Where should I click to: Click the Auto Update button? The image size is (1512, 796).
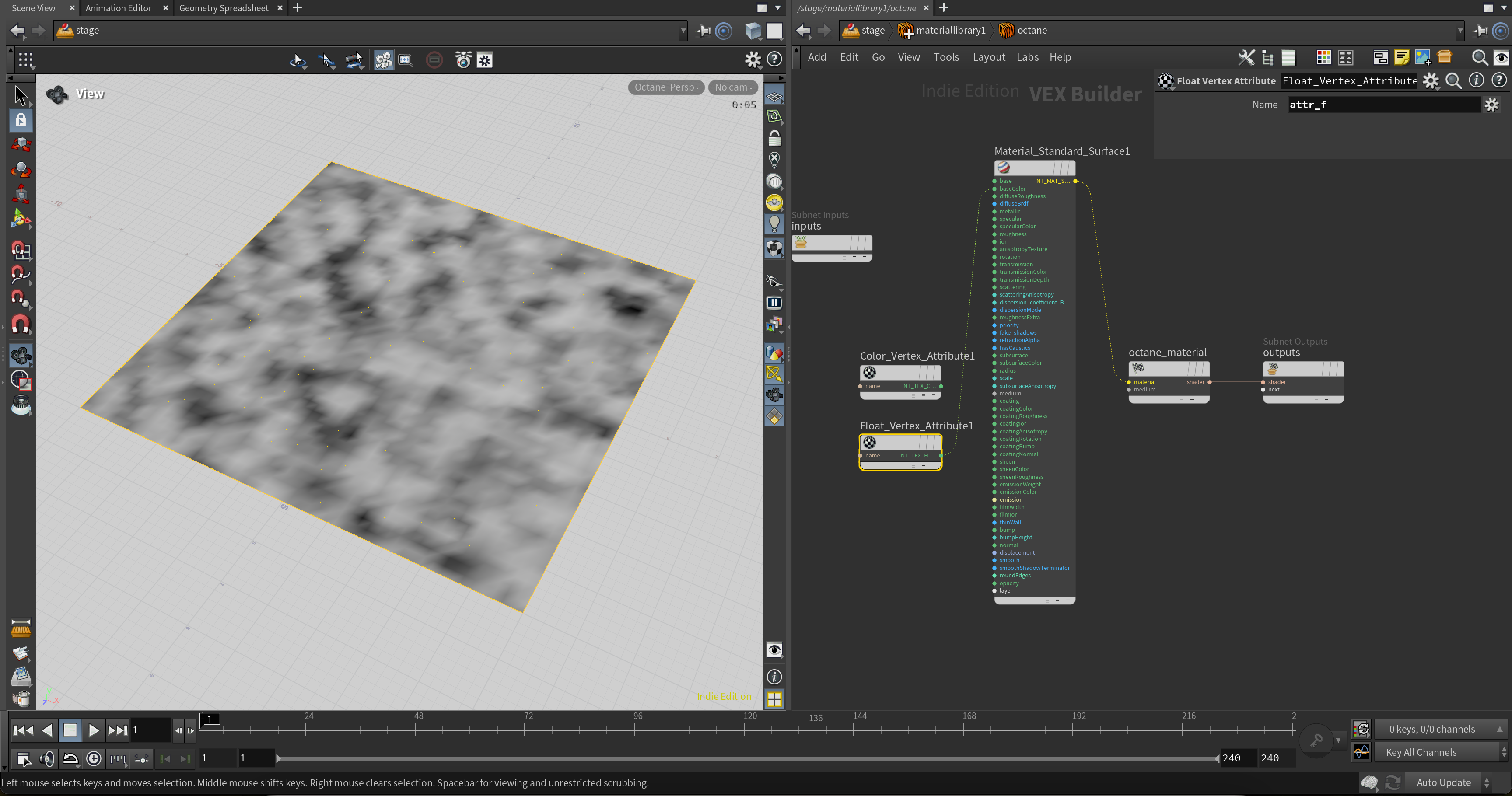coord(1443,782)
